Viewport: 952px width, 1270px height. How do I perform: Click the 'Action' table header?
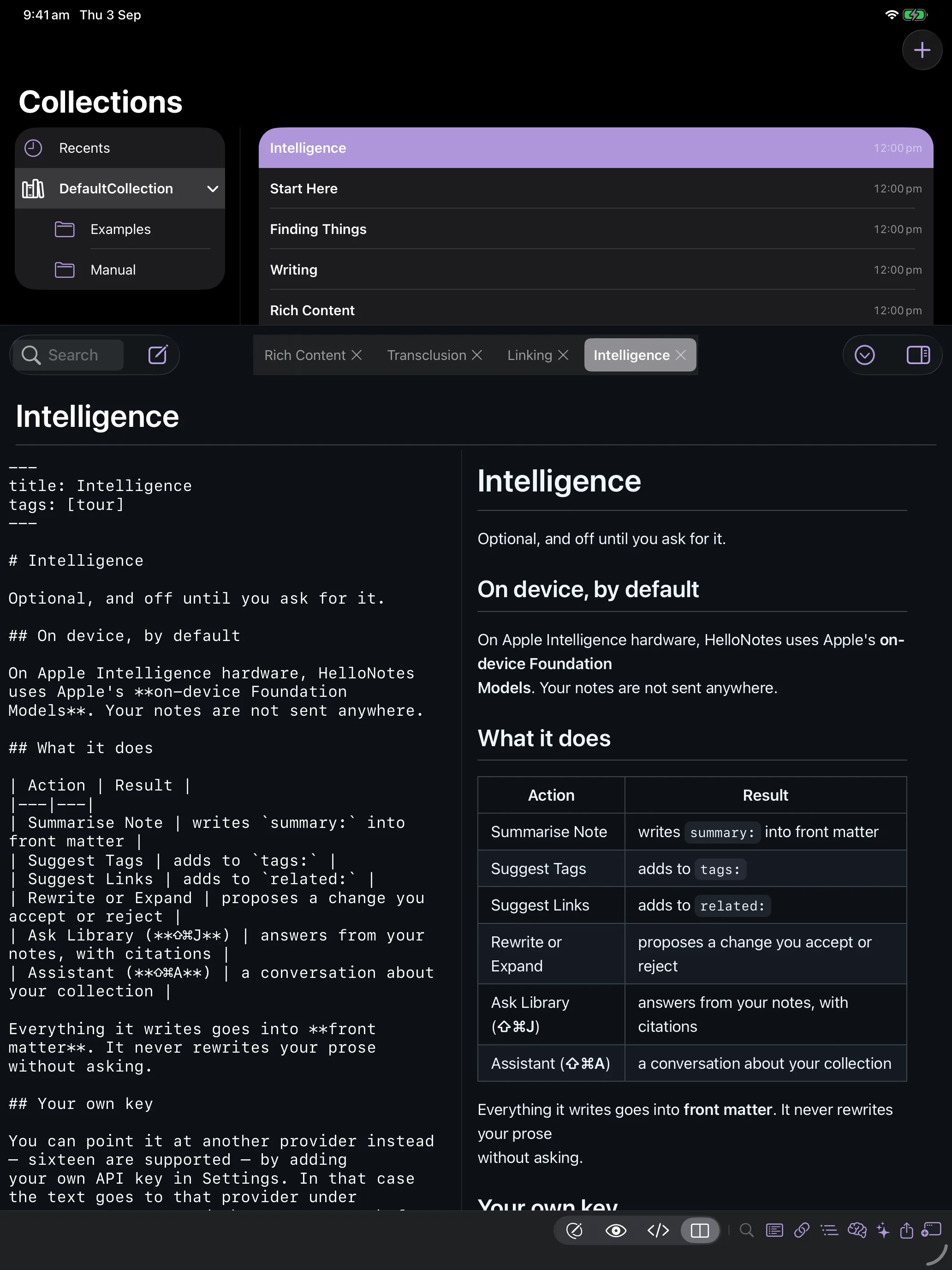click(x=551, y=795)
